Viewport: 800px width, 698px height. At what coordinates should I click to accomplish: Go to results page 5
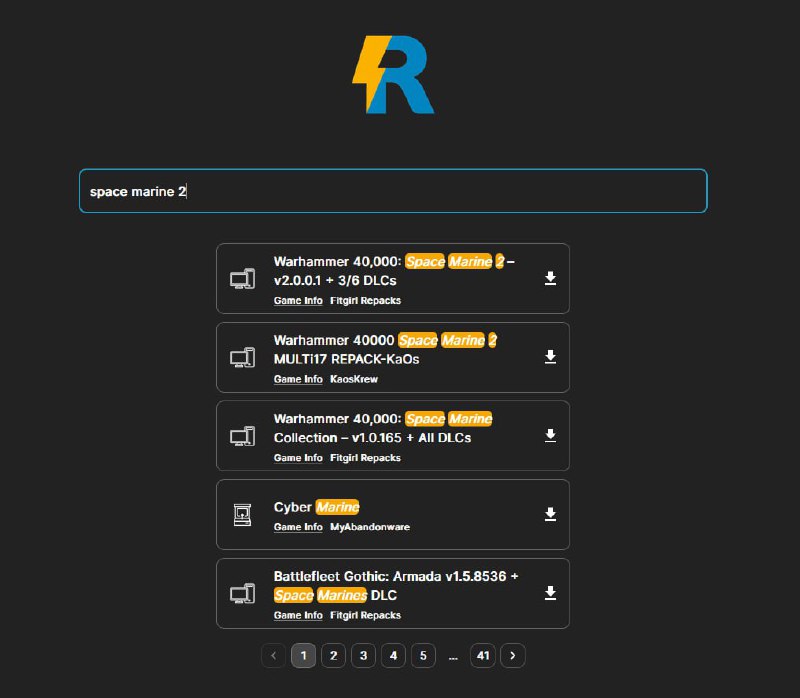point(423,656)
